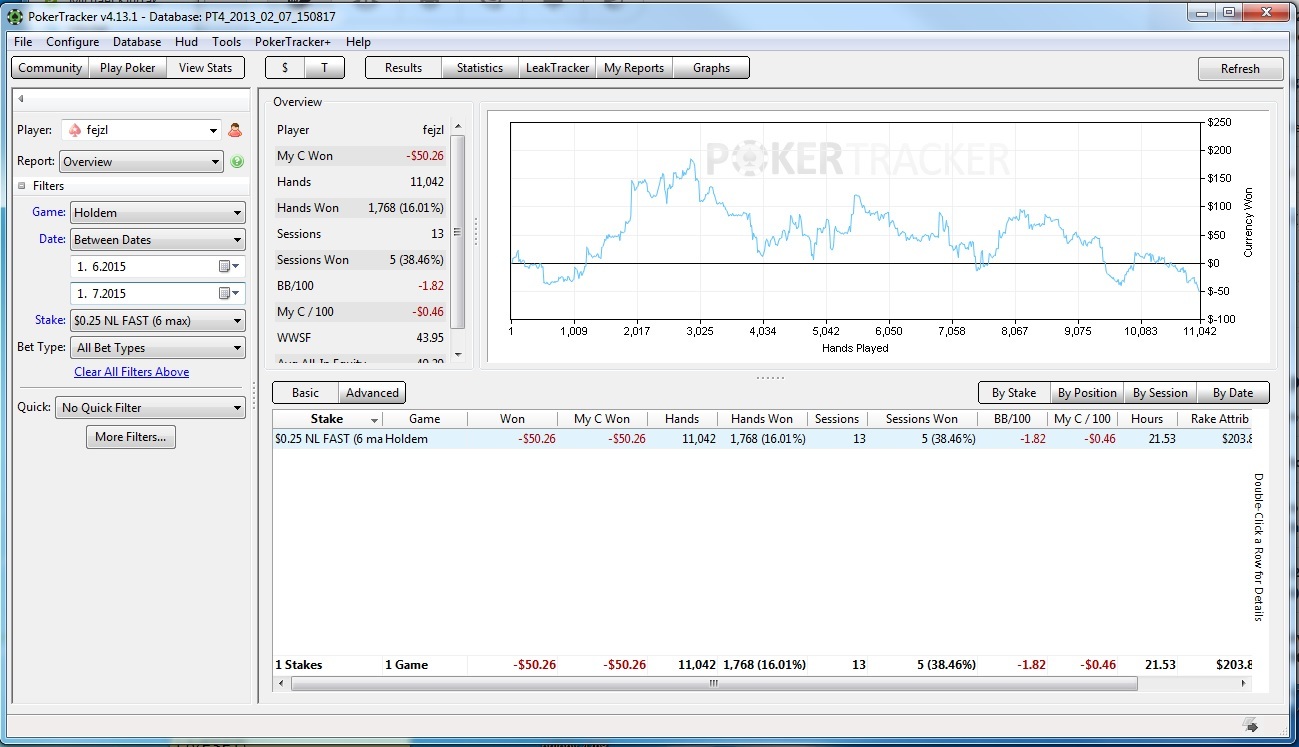The height and width of the screenshot is (747, 1299).
Task: Switch to Basic view
Action: pos(306,393)
